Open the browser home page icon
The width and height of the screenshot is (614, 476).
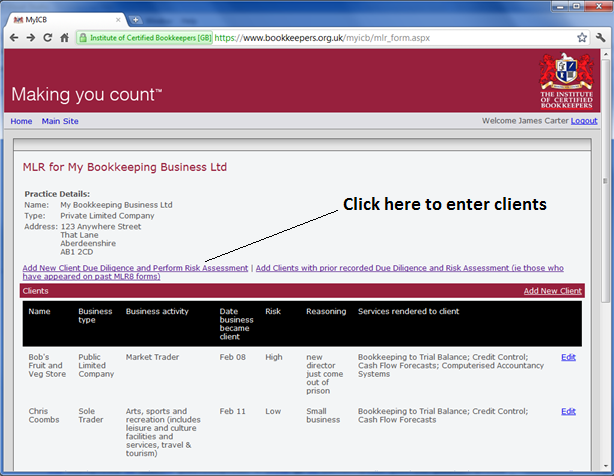65,38
